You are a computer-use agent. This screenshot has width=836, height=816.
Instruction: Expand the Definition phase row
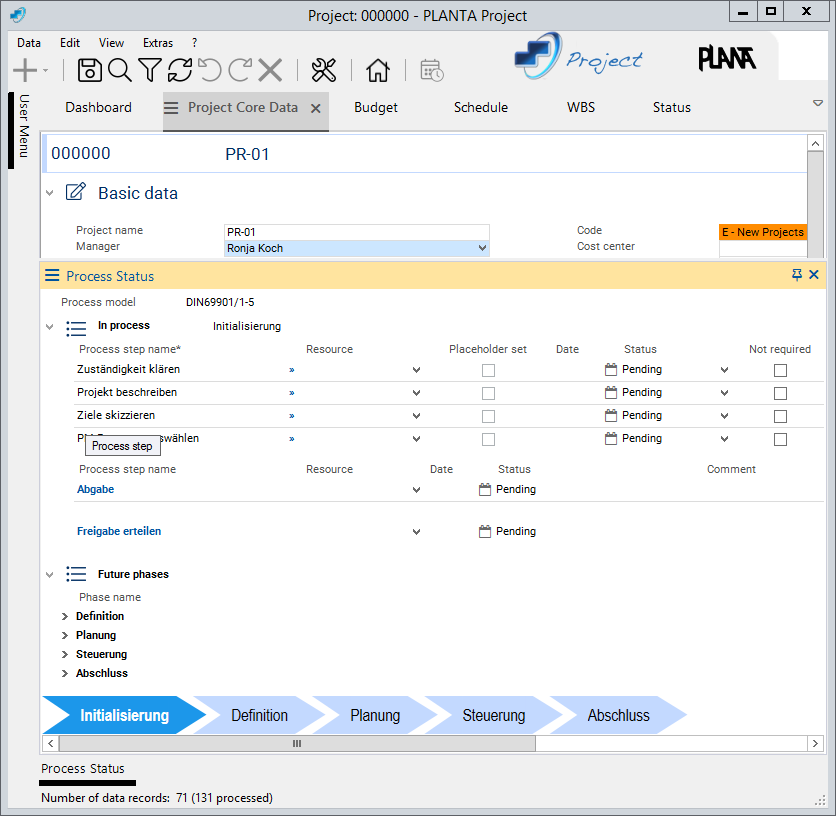tap(65, 616)
